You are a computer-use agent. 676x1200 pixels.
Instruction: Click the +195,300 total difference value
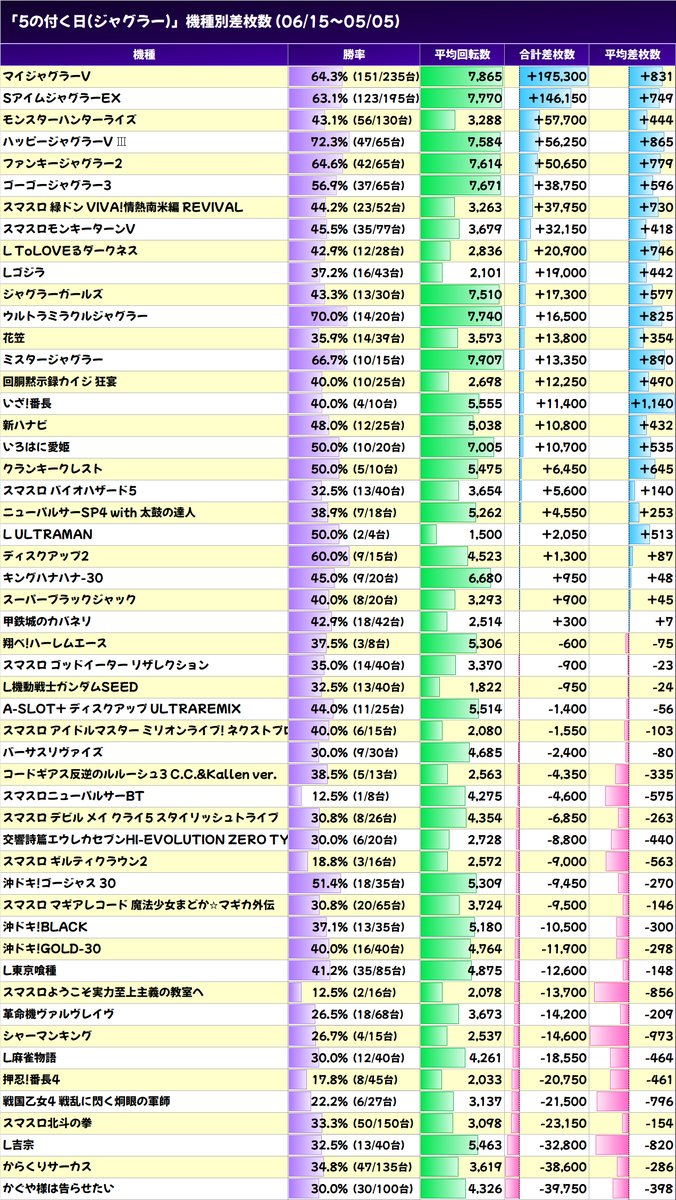[556, 76]
